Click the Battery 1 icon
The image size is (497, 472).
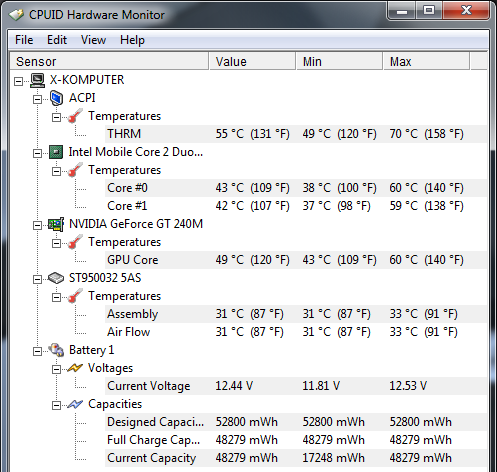(x=56, y=350)
